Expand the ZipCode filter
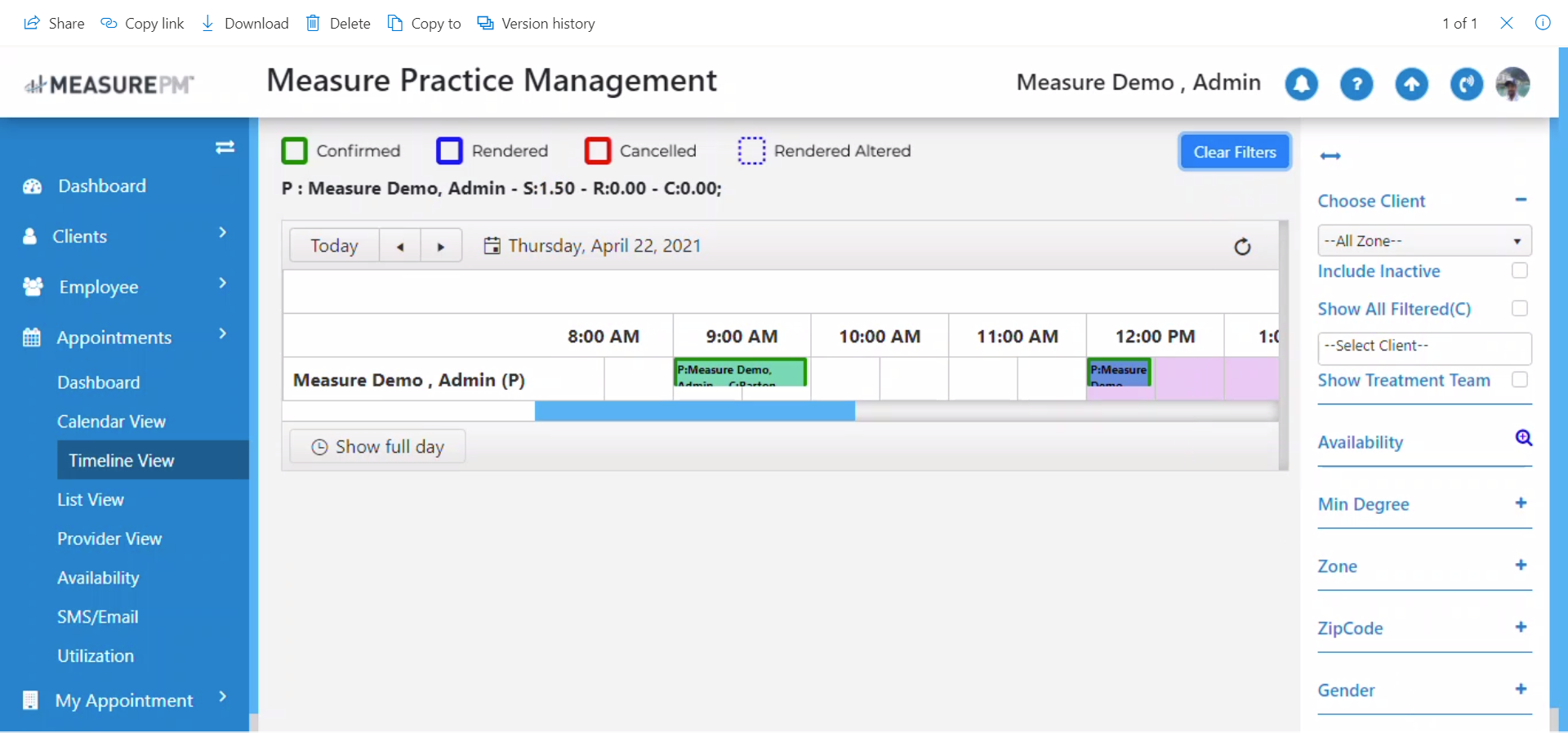Image resolution: width=1568 pixels, height=733 pixels. pos(1521,628)
